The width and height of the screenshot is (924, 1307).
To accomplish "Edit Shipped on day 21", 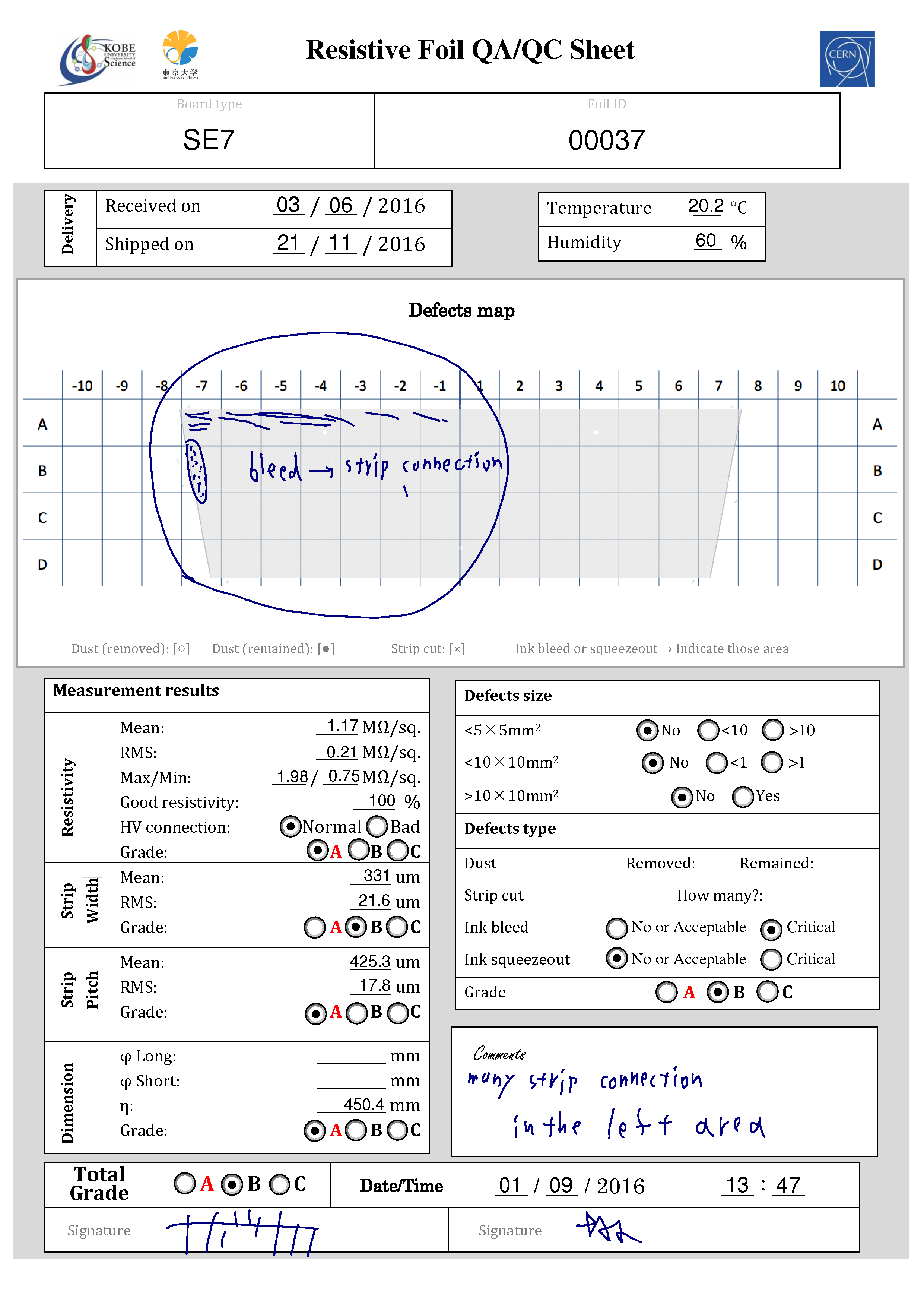I will point(289,243).
